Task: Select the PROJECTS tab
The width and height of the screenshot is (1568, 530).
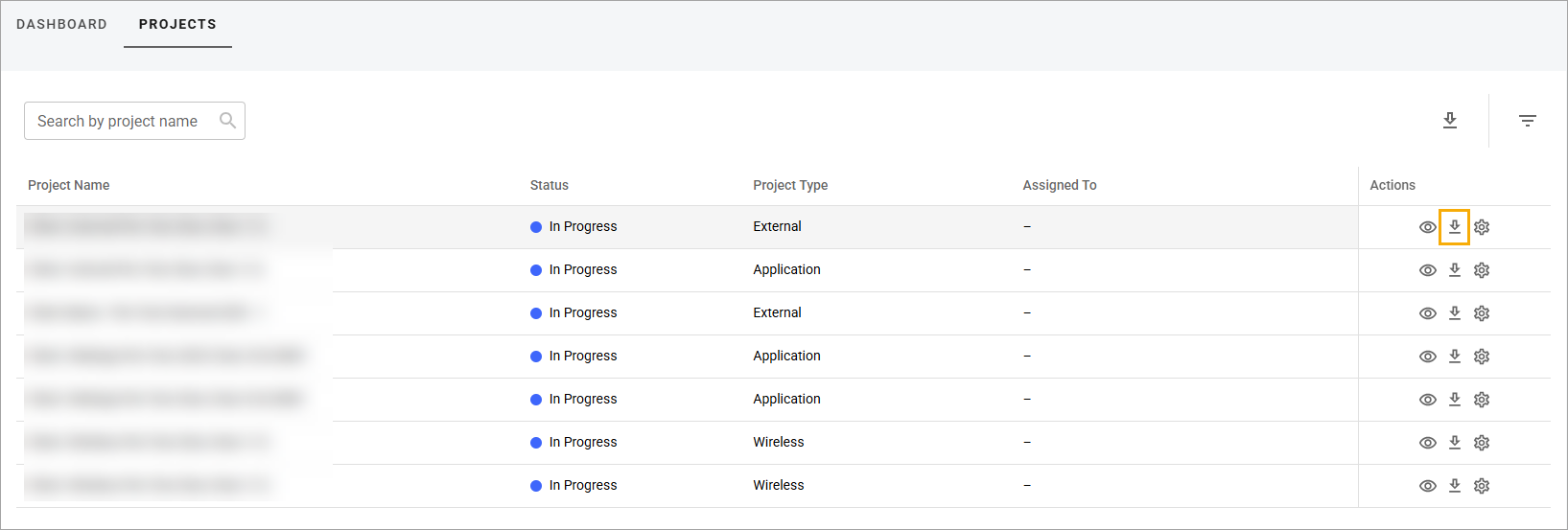Action: 177,24
